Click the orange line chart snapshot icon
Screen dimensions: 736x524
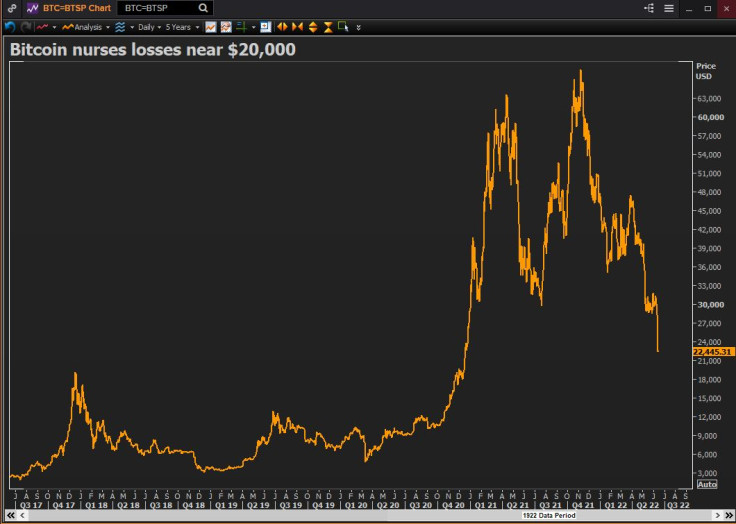click(x=211, y=27)
